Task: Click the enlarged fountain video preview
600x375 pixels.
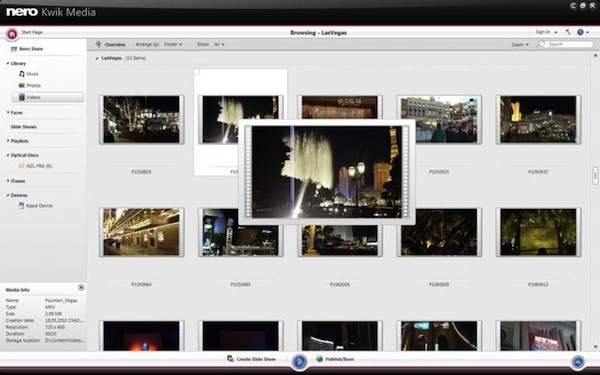Action: [x=327, y=172]
